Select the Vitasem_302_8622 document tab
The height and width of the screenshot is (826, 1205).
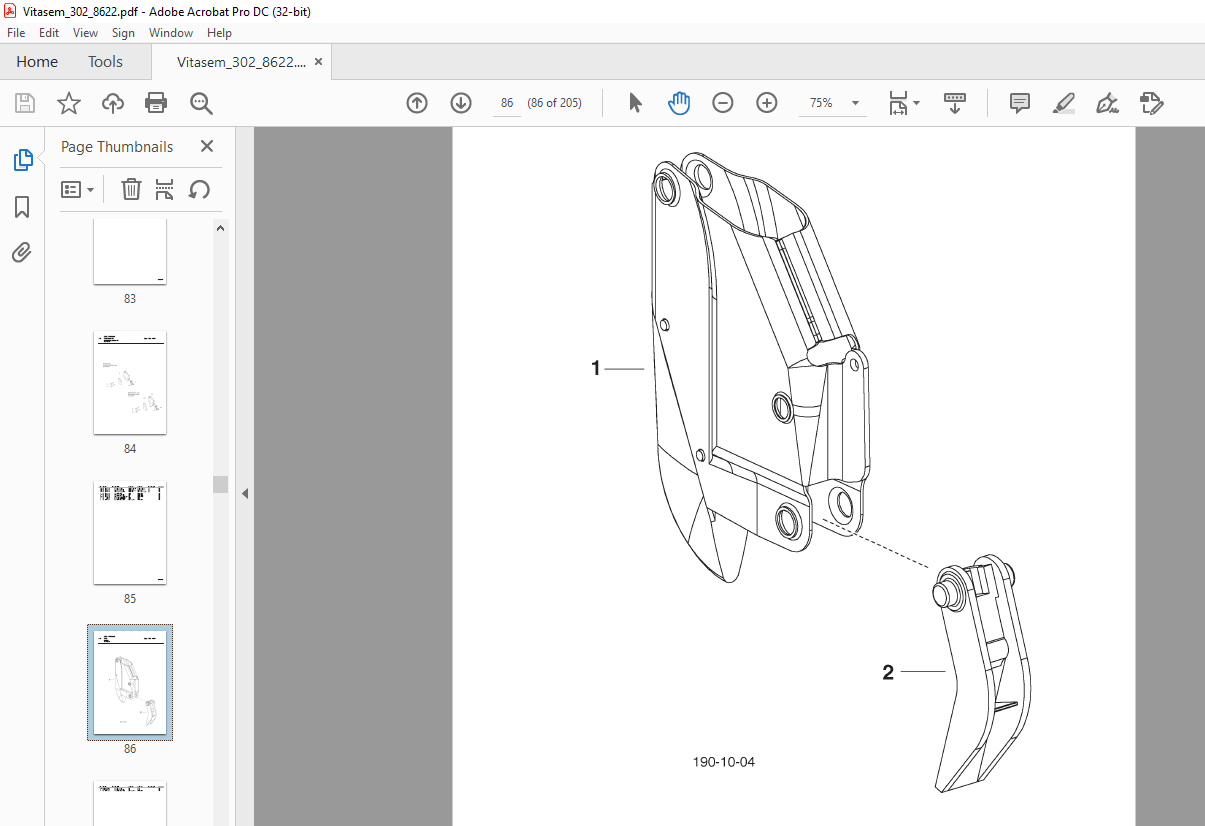click(x=241, y=62)
